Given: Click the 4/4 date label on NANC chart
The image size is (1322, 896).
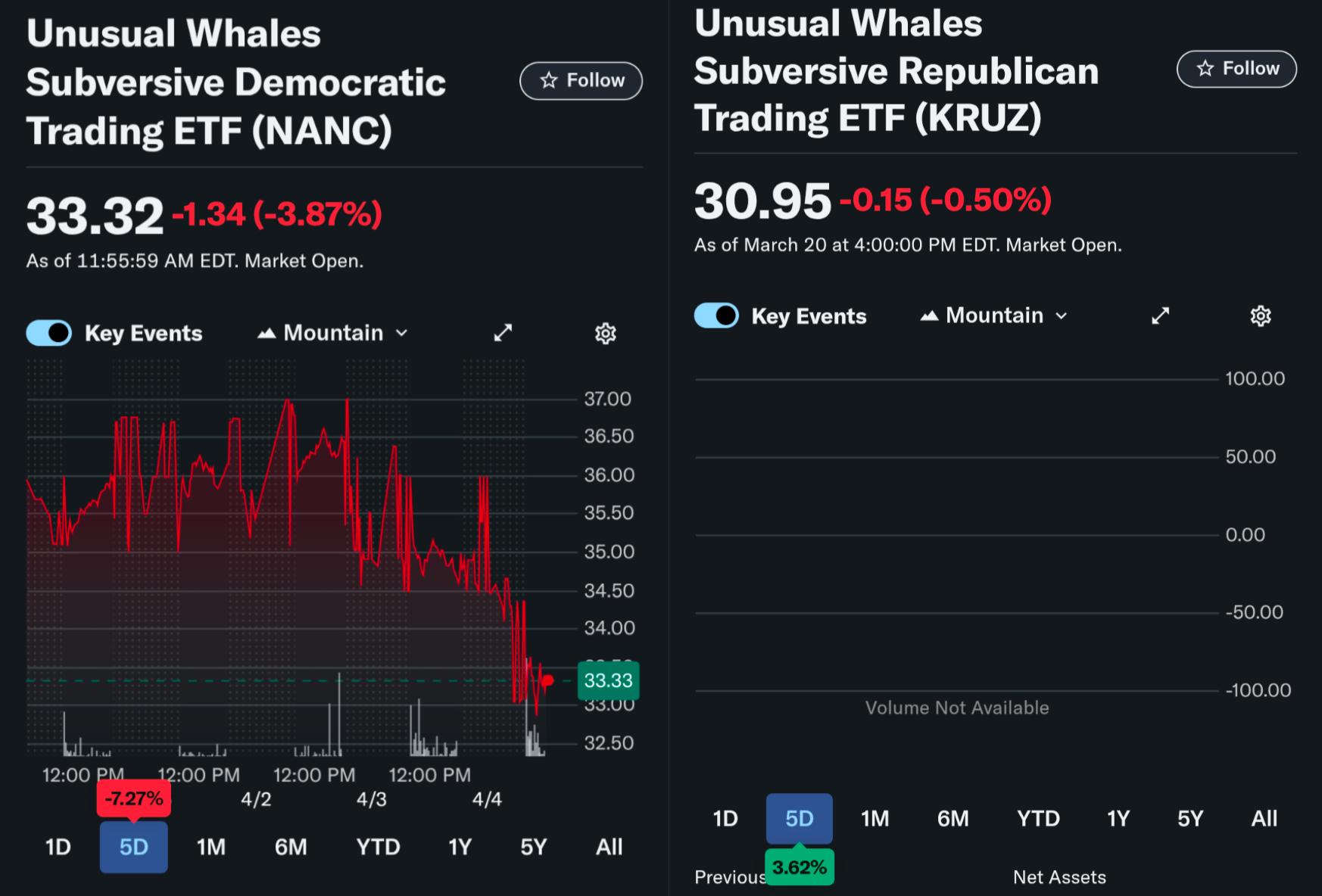Looking at the screenshot, I should (x=487, y=799).
